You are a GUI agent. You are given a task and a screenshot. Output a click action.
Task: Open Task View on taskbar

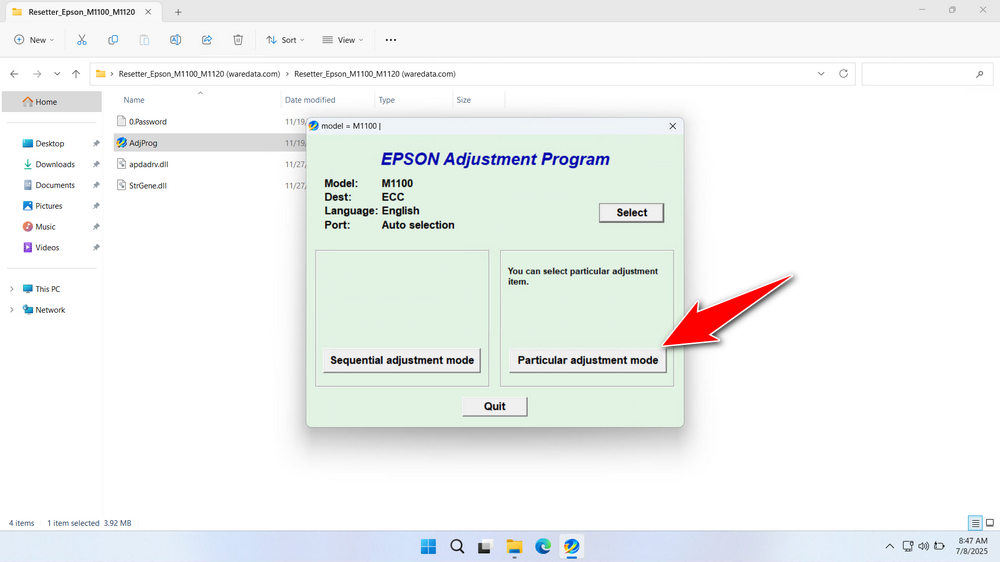pyautogui.click(x=485, y=547)
